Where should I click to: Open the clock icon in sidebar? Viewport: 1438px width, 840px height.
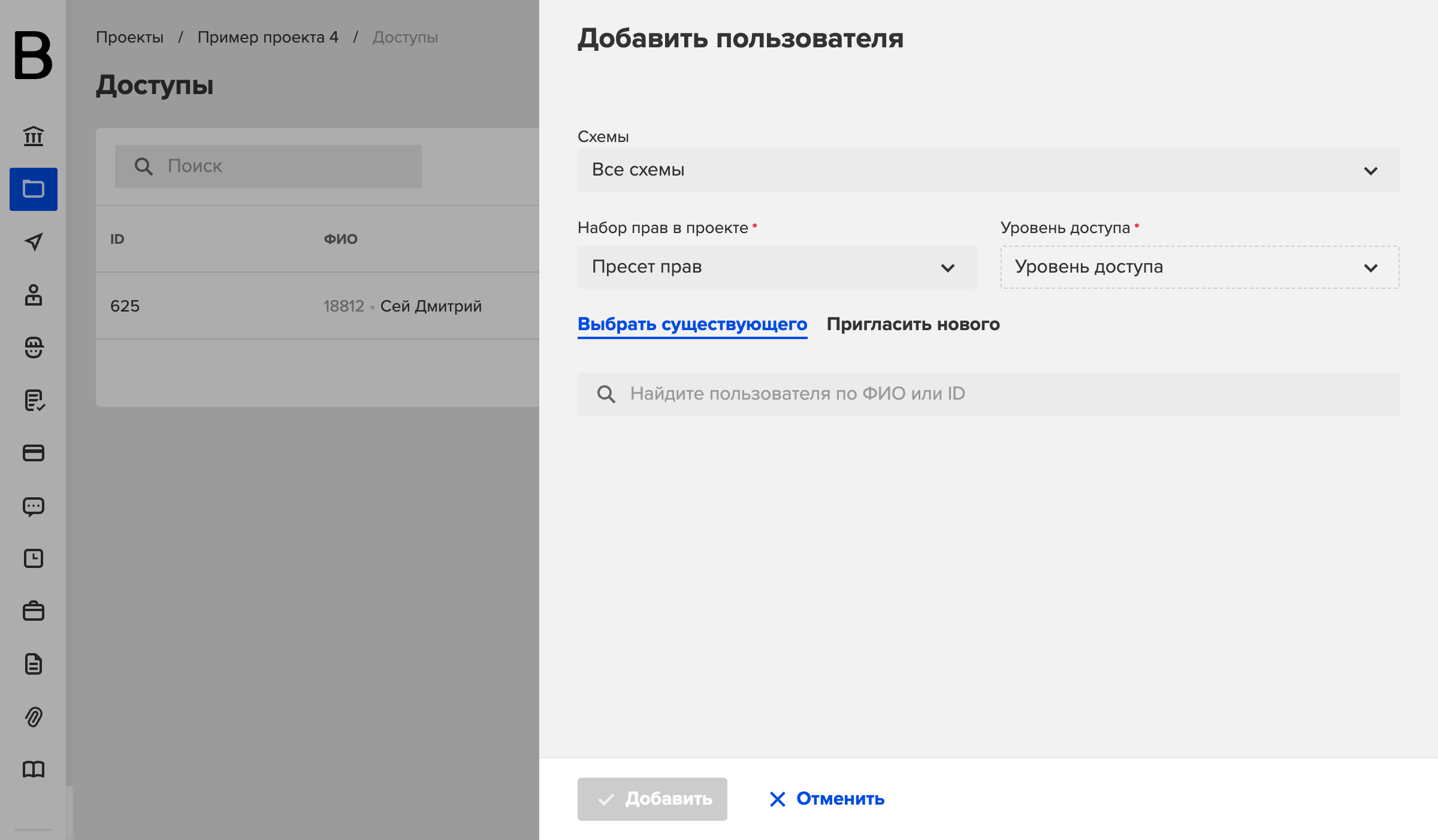tap(34, 558)
